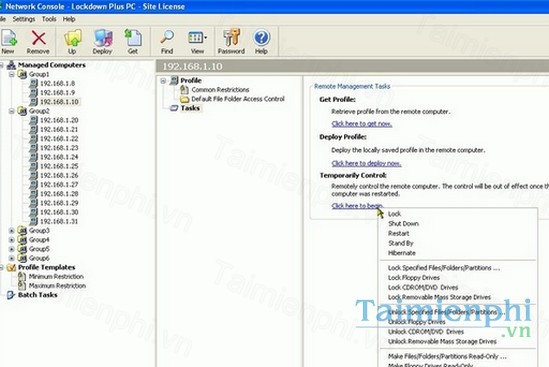Click the Help question mark icon
This screenshot has width=549, height=367.
point(261,37)
